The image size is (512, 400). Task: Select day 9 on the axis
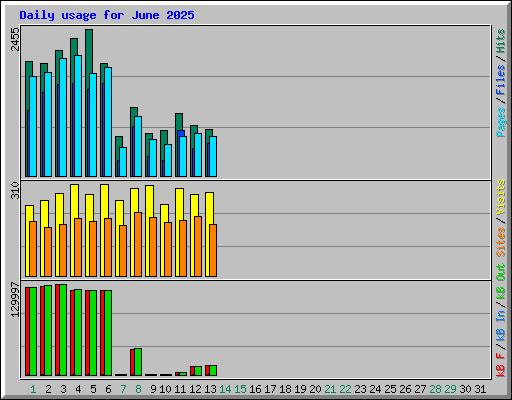pos(153,389)
